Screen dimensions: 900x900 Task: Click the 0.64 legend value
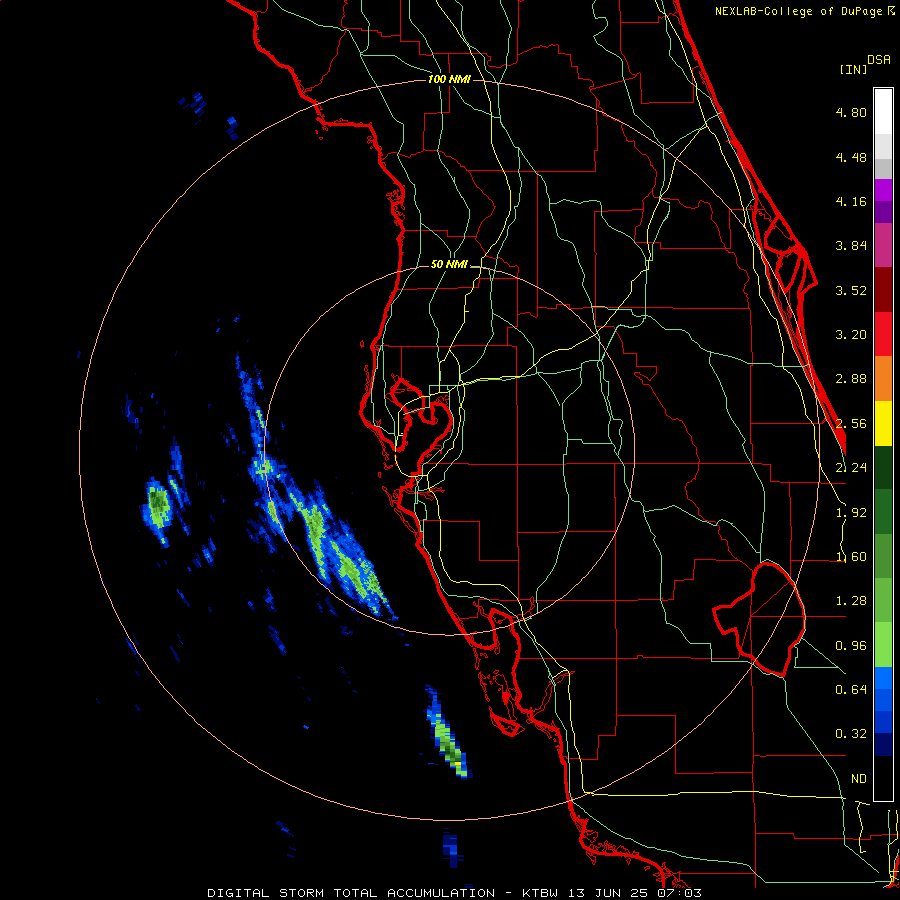point(851,689)
